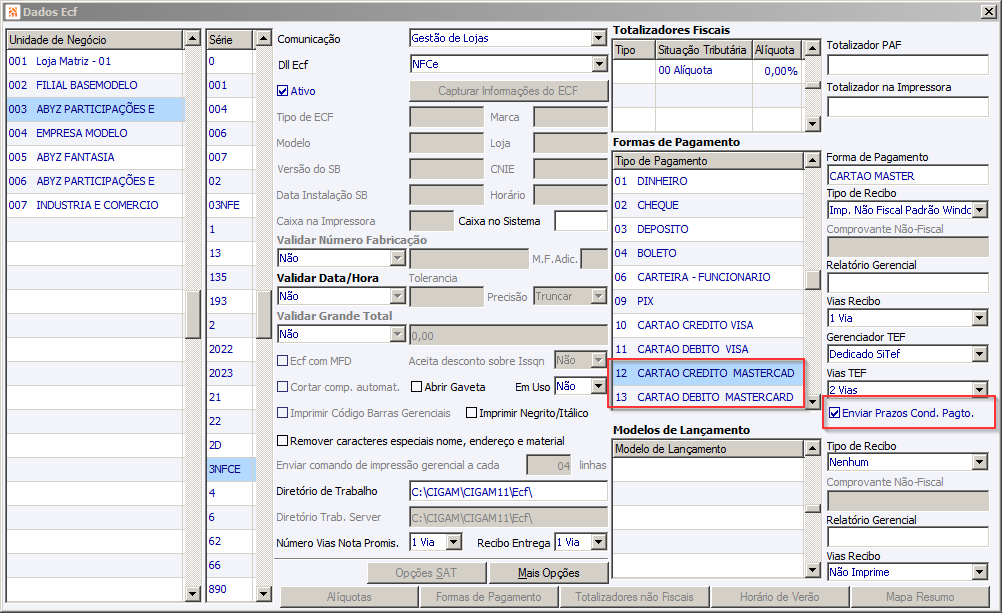Select the 00 Alíquota totalizador row
The image size is (1002, 613).
click(x=707, y=70)
